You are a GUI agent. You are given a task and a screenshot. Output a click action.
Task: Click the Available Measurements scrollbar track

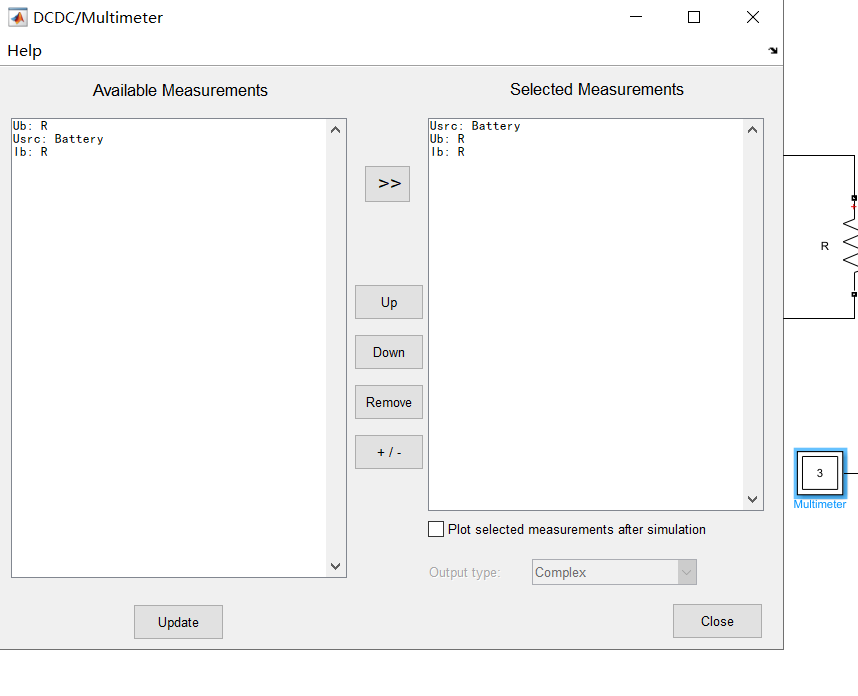coord(335,350)
